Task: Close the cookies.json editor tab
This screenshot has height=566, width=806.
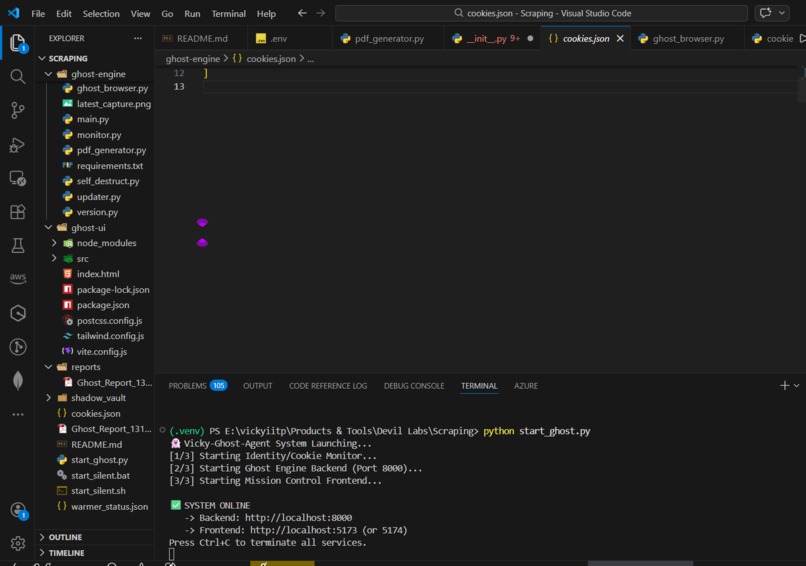Action: coord(620,39)
